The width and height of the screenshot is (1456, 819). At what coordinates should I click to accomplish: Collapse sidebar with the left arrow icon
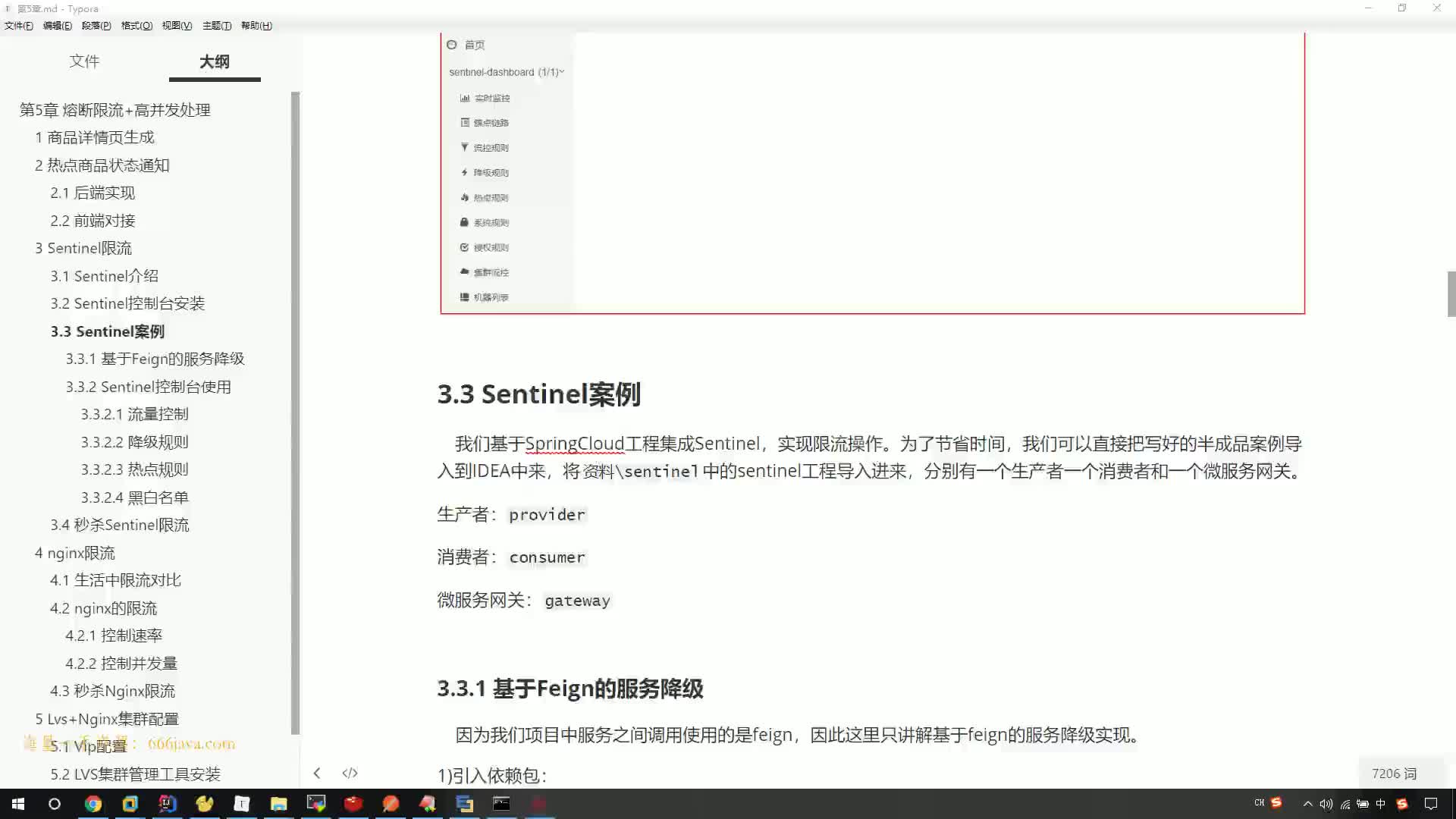pos(317,773)
